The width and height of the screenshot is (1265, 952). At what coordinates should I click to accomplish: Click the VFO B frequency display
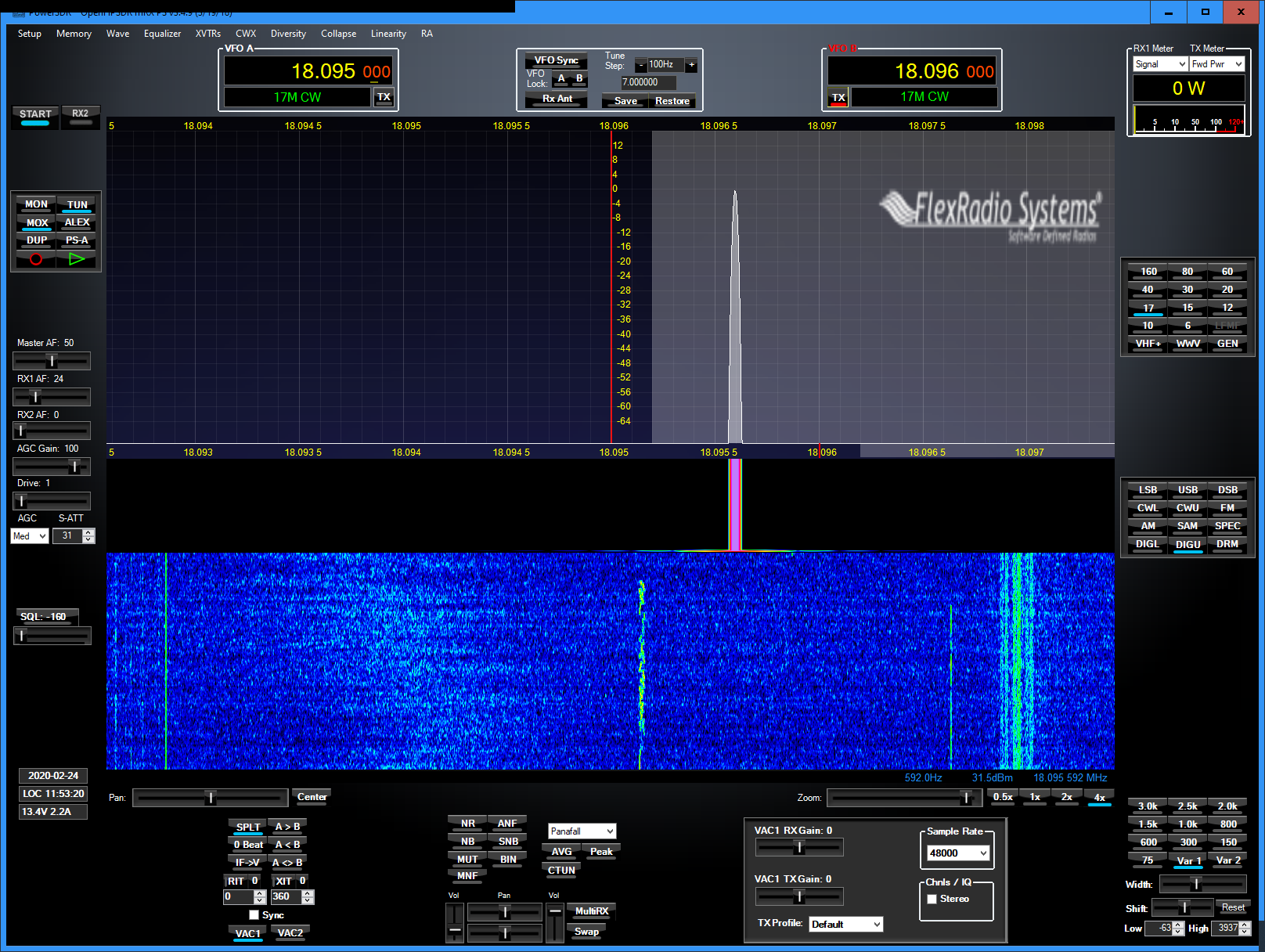(x=912, y=71)
